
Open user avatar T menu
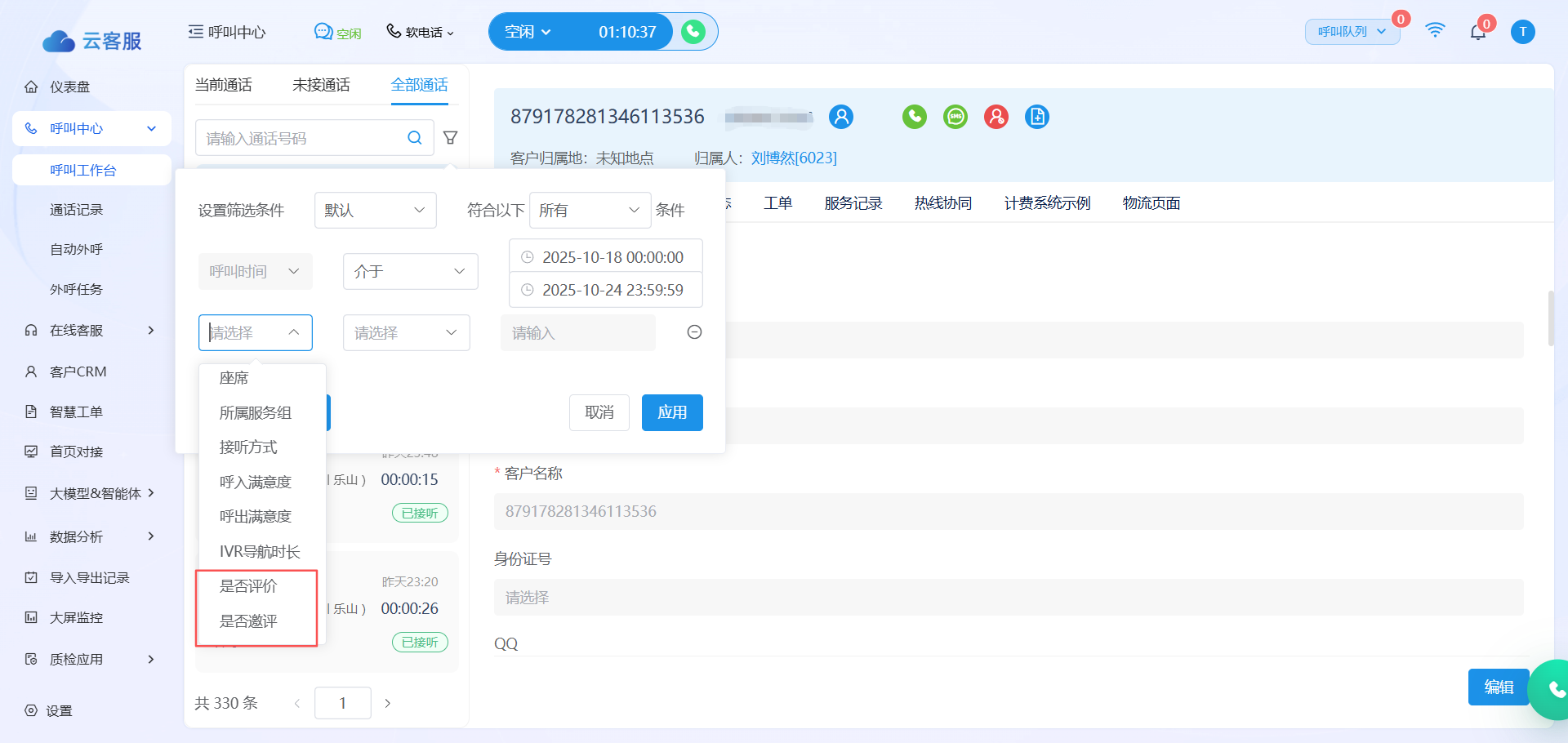pyautogui.click(x=1523, y=32)
